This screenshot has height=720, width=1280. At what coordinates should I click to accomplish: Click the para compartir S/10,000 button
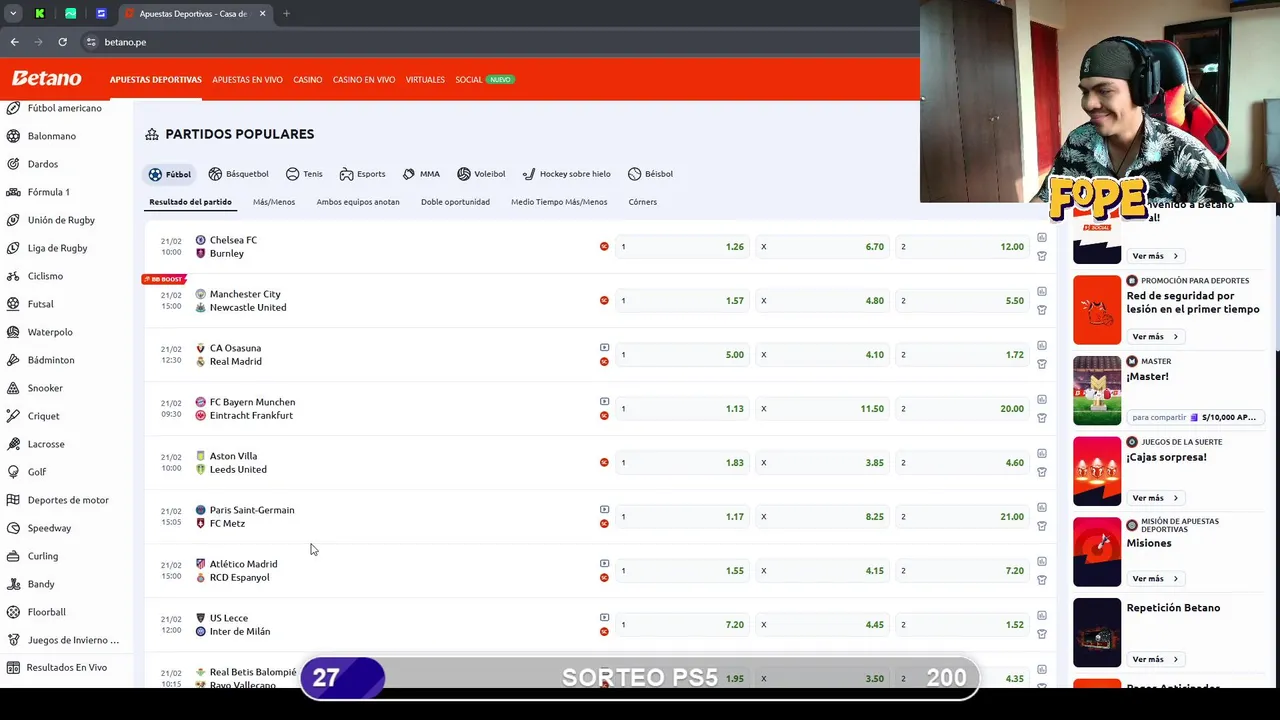tap(1194, 417)
